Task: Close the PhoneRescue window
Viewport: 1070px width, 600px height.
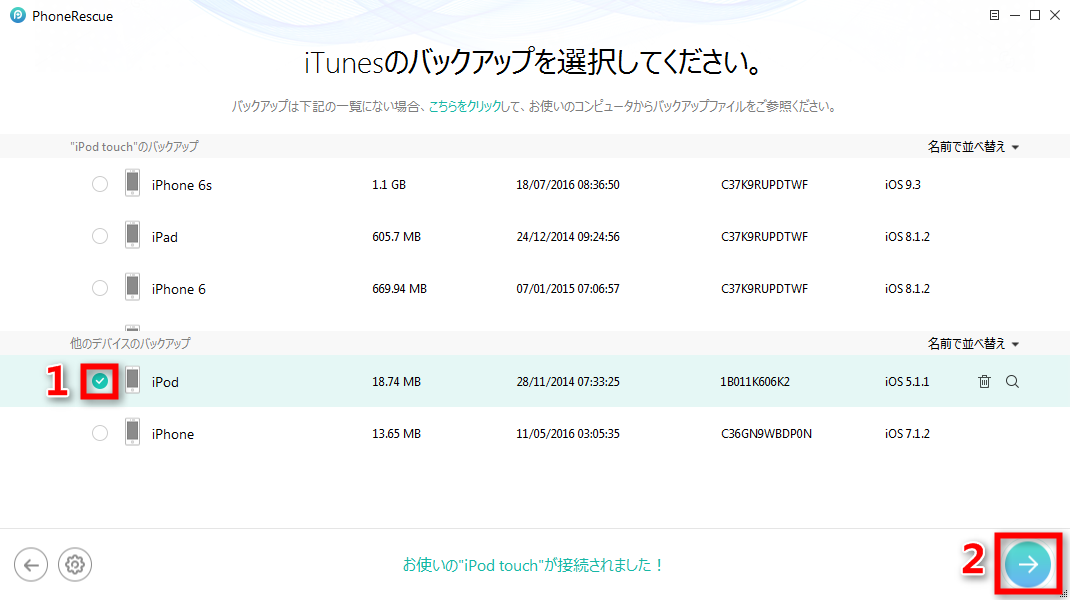Action: pyautogui.click(x=1055, y=15)
